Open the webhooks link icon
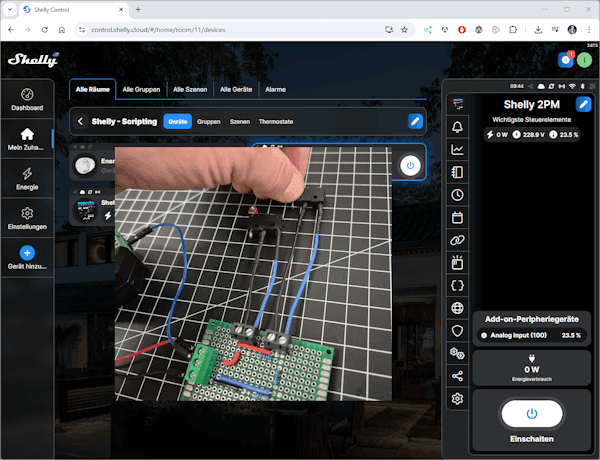Screen dimensions: 600x460 tap(458, 240)
